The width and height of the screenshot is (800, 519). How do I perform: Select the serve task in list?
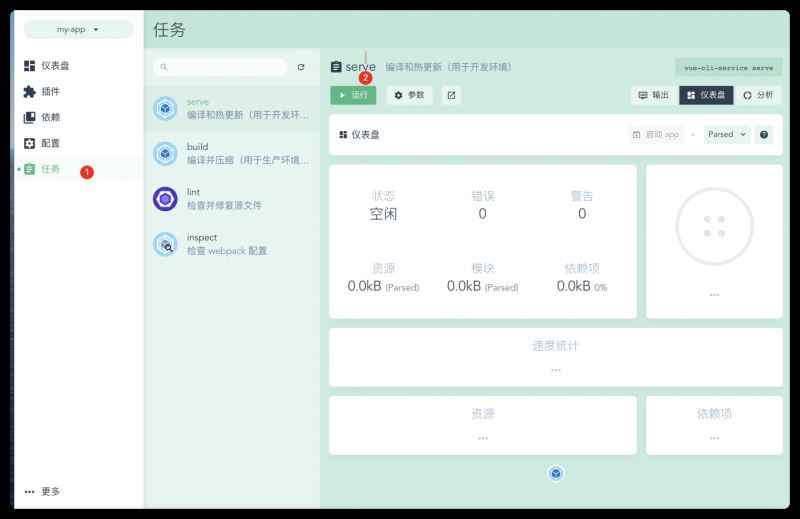(x=232, y=109)
